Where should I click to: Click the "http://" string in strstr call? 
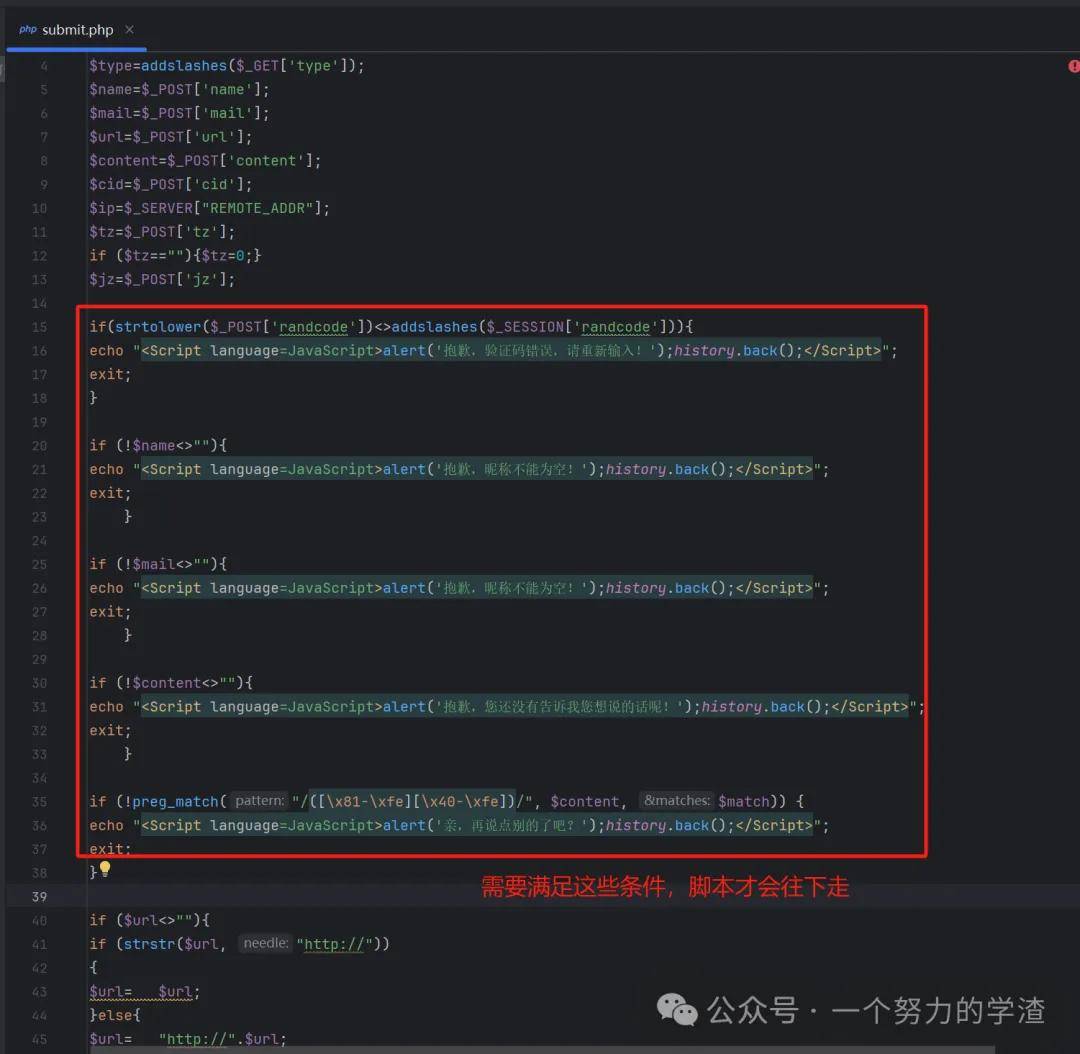(x=334, y=944)
